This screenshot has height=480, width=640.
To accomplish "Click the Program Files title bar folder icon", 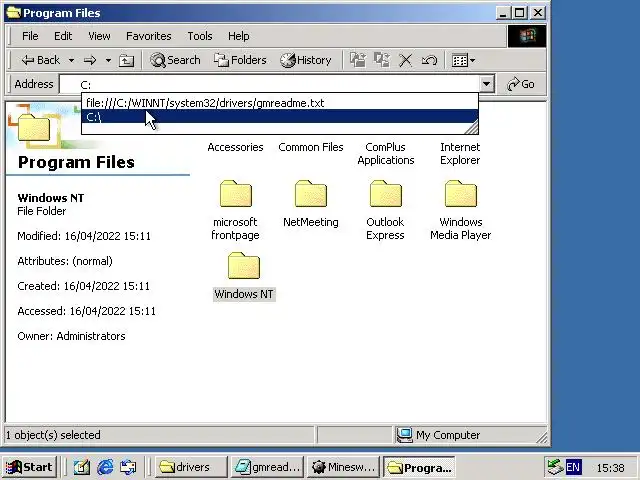I will (13, 13).
